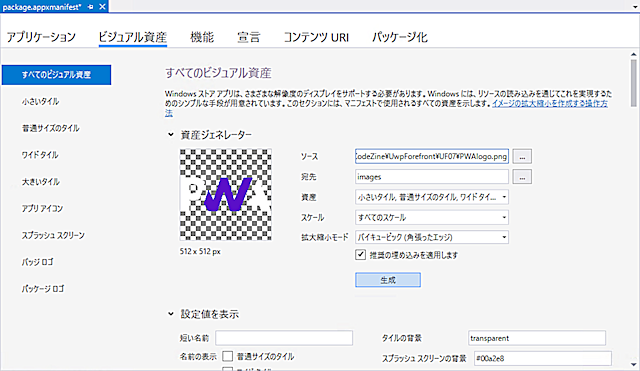The width and height of the screenshot is (640, 371).
Task: Close the package.appxmanifest tab
Action: pos(102,7)
